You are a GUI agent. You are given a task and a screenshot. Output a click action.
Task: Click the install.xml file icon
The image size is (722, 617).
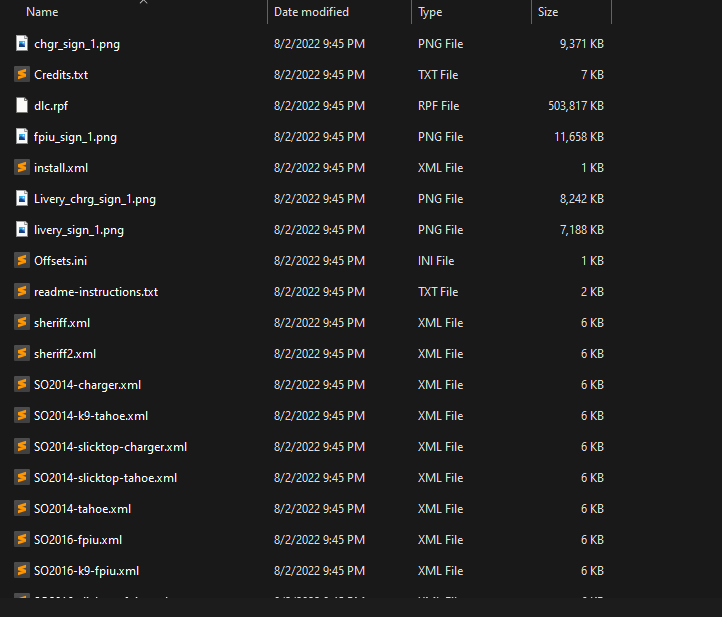pyautogui.click(x=22, y=168)
